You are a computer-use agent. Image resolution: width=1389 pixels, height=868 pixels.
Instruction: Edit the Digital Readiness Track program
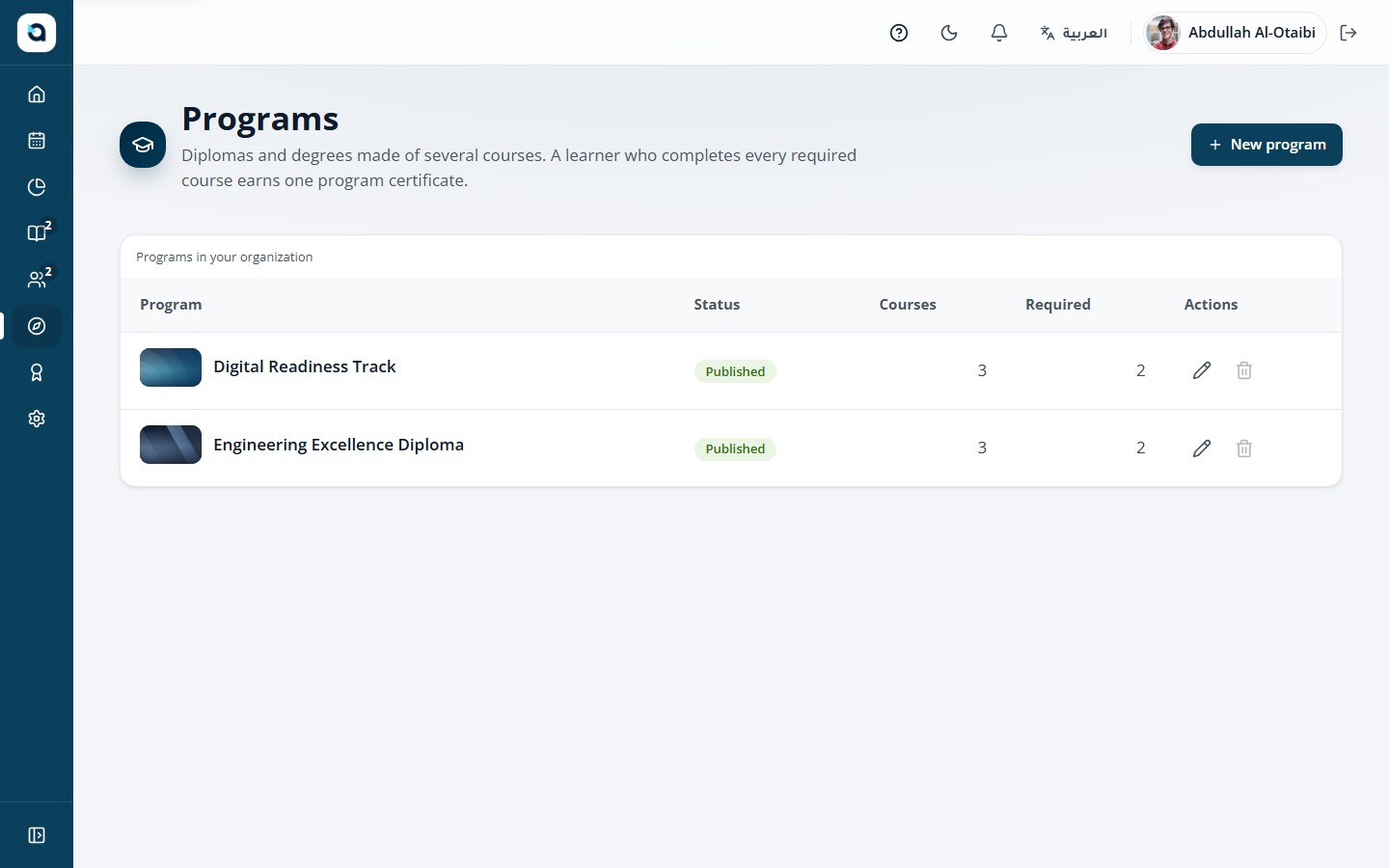point(1202,370)
